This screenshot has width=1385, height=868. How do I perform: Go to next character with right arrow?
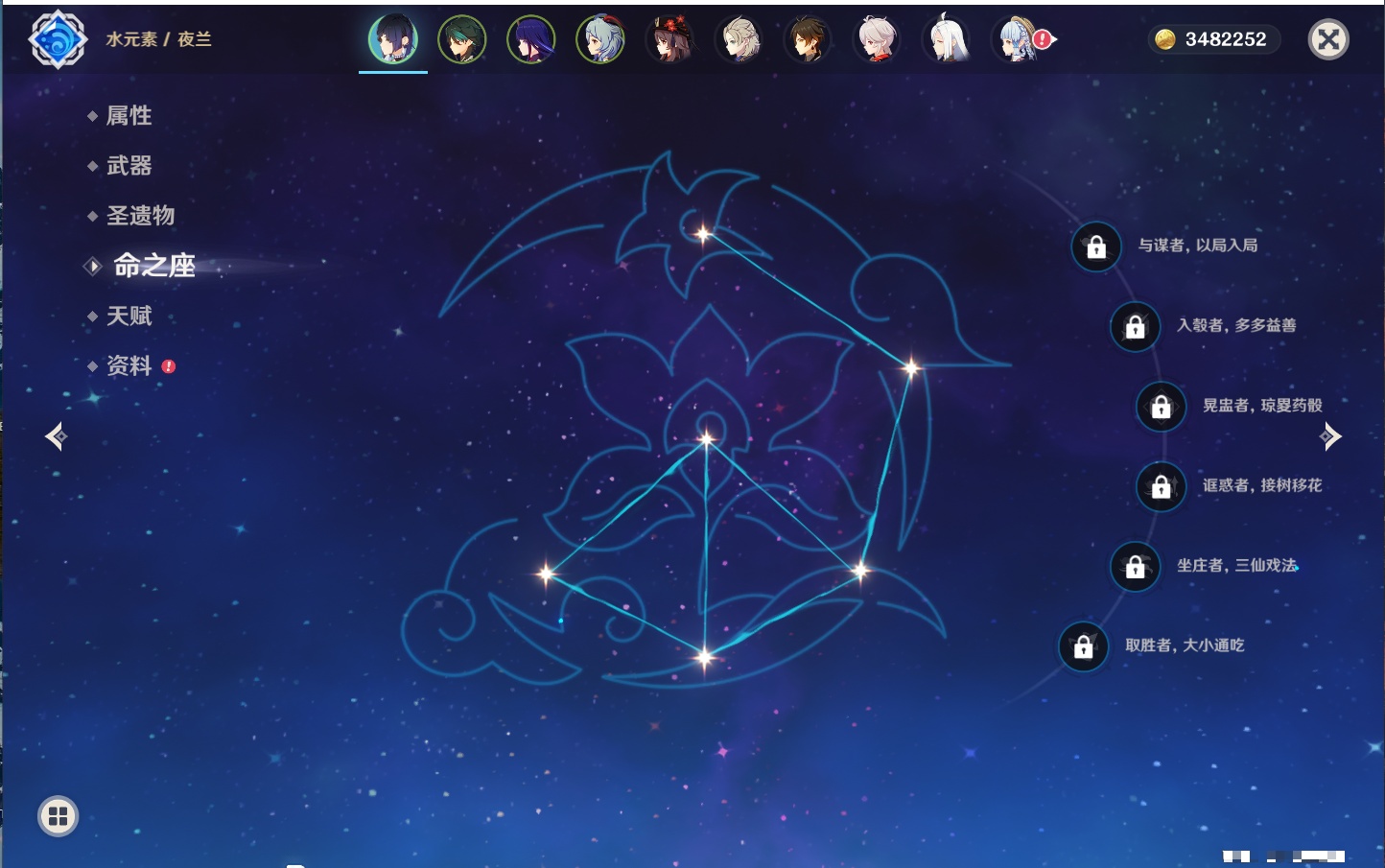pos(1330,436)
